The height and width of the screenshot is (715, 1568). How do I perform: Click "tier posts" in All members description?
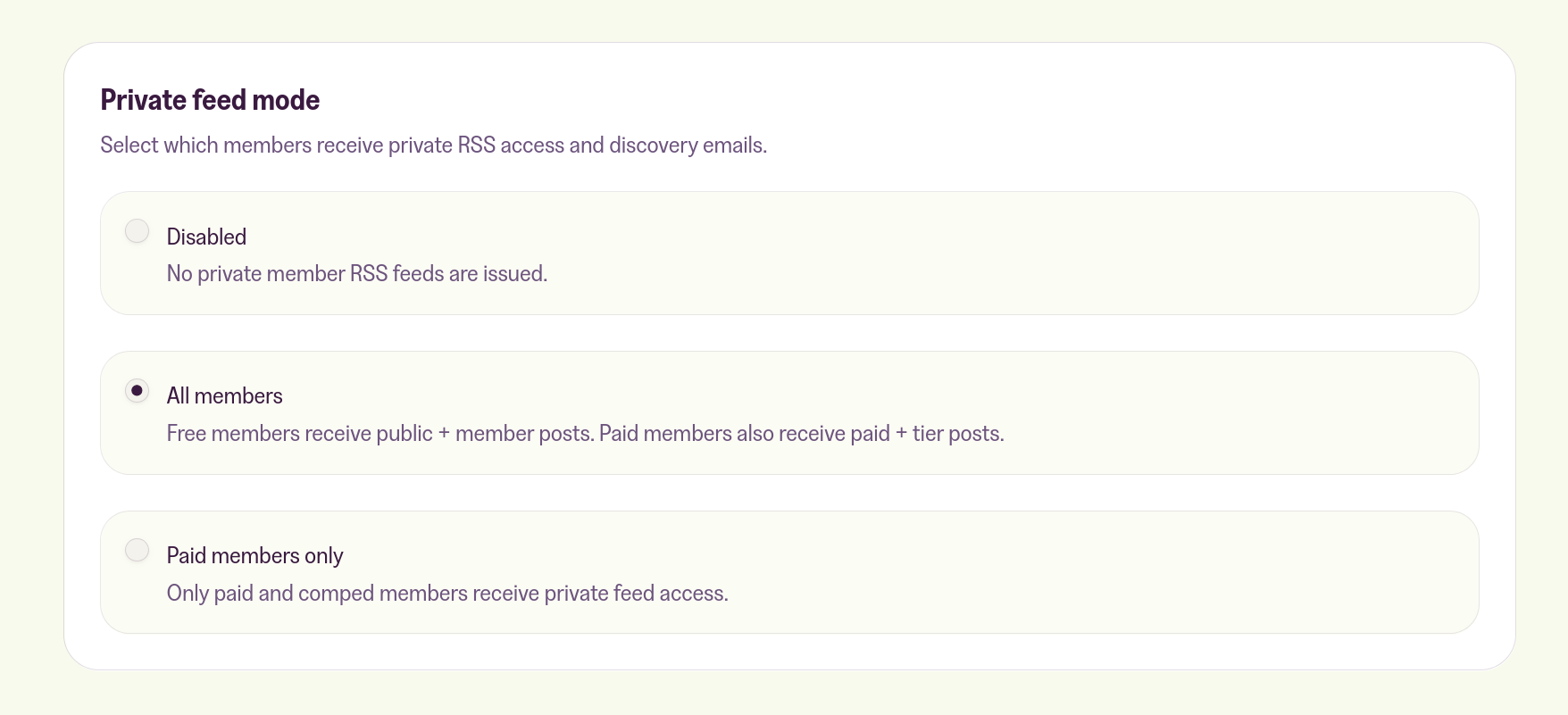coord(957,434)
